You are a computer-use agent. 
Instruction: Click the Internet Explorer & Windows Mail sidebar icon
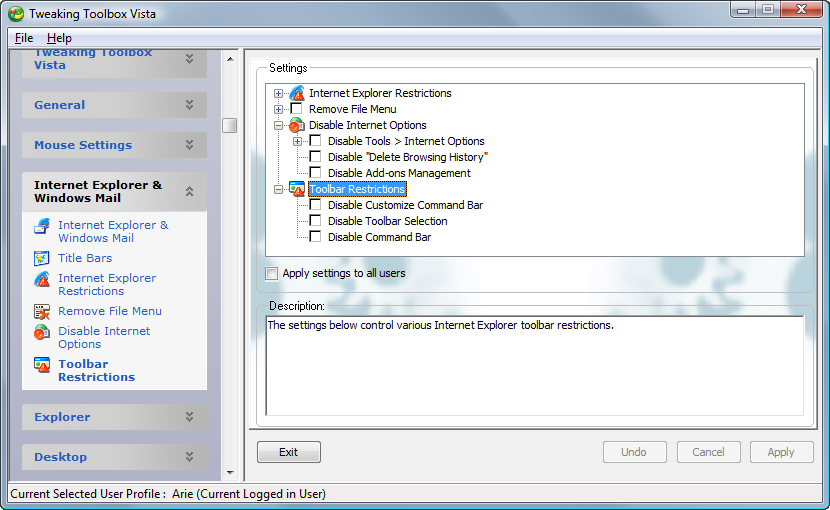42,226
